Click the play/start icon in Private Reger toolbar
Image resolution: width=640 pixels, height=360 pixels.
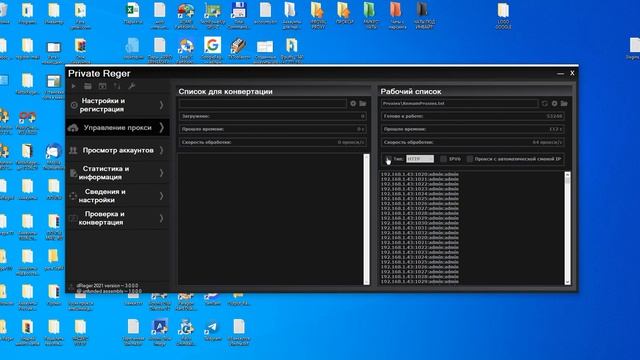(x=73, y=86)
